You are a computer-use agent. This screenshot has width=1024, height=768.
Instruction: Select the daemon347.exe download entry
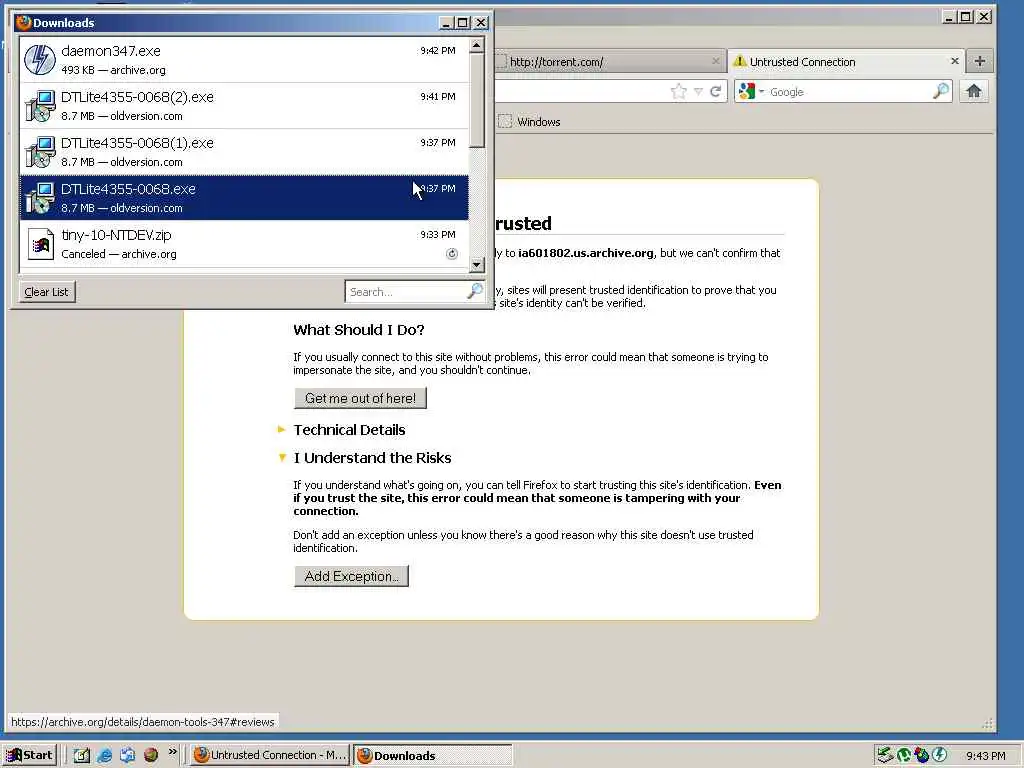[x=244, y=59]
